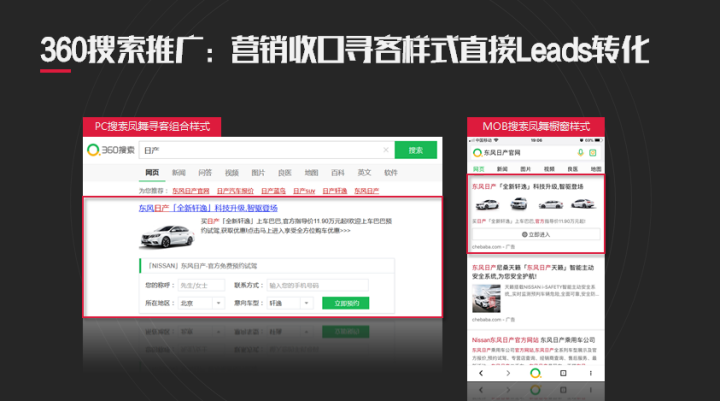
Task: Click the 360搜索 logo in PC search
Action: (x=111, y=150)
